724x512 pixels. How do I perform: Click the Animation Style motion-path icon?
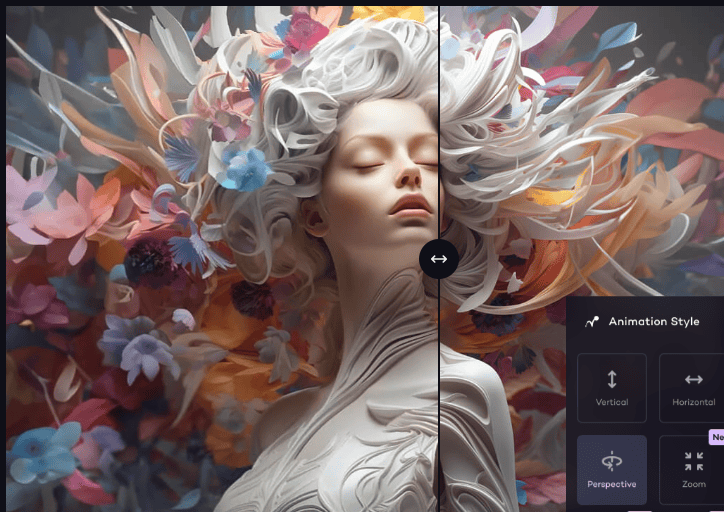(592, 322)
